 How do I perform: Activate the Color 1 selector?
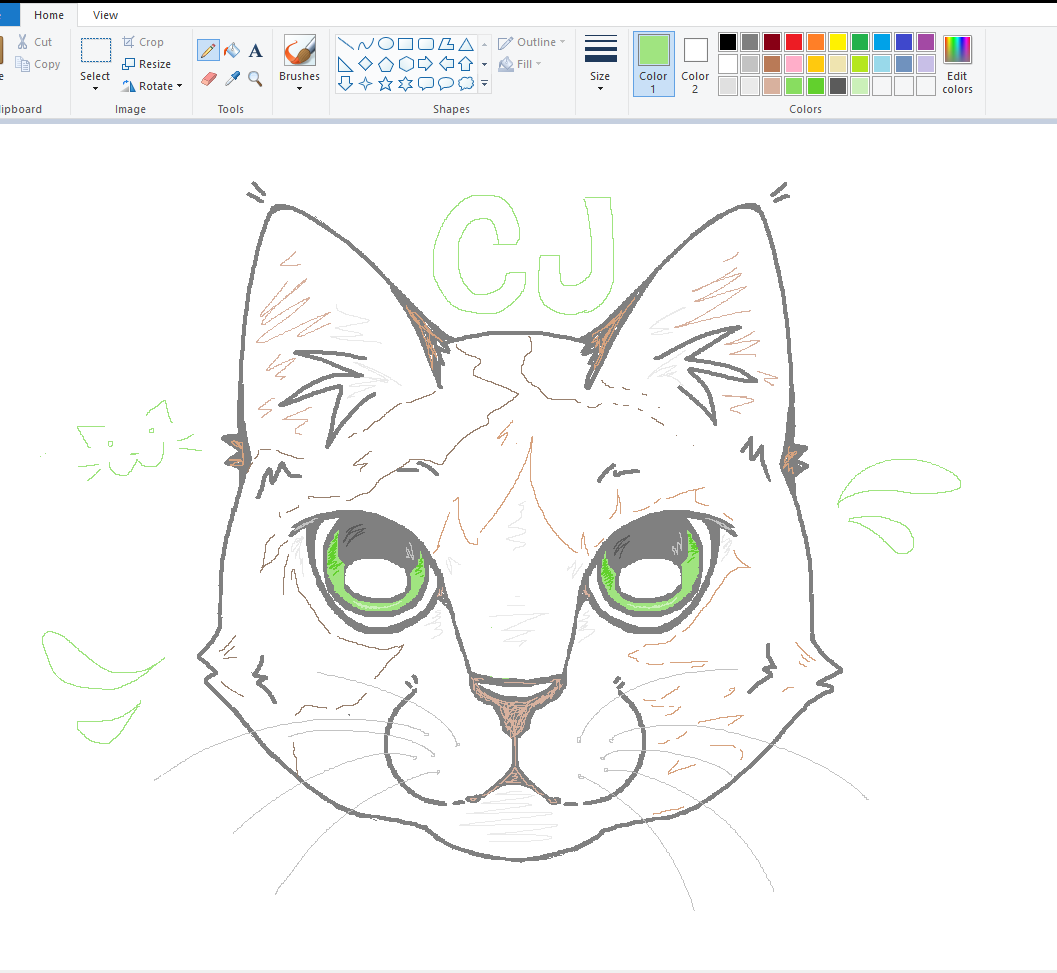coord(653,63)
